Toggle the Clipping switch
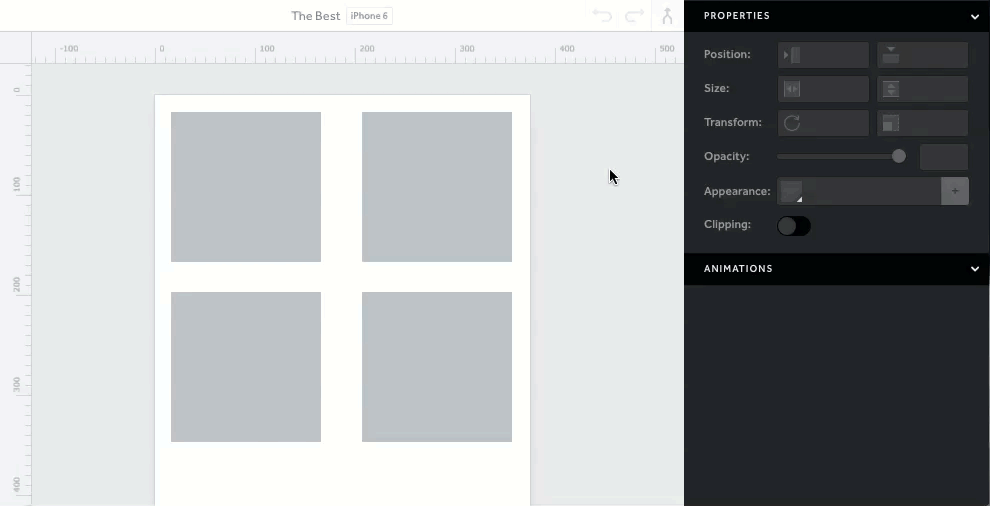This screenshot has width=990, height=506. click(x=794, y=226)
